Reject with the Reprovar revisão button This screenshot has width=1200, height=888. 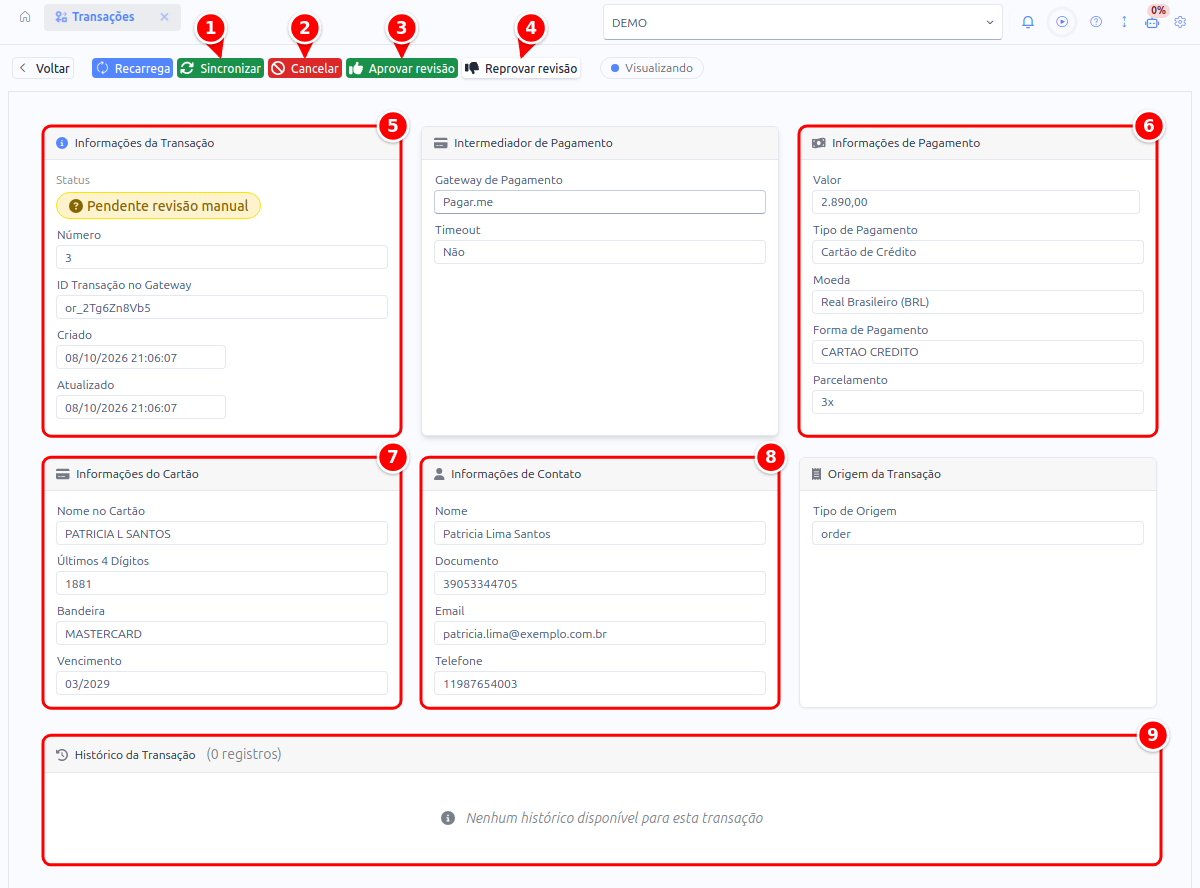click(x=521, y=69)
